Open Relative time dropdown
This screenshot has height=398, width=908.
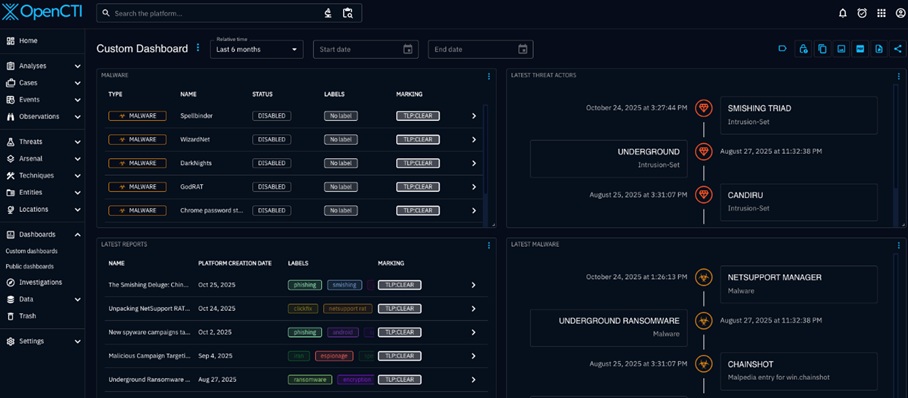[x=257, y=49]
